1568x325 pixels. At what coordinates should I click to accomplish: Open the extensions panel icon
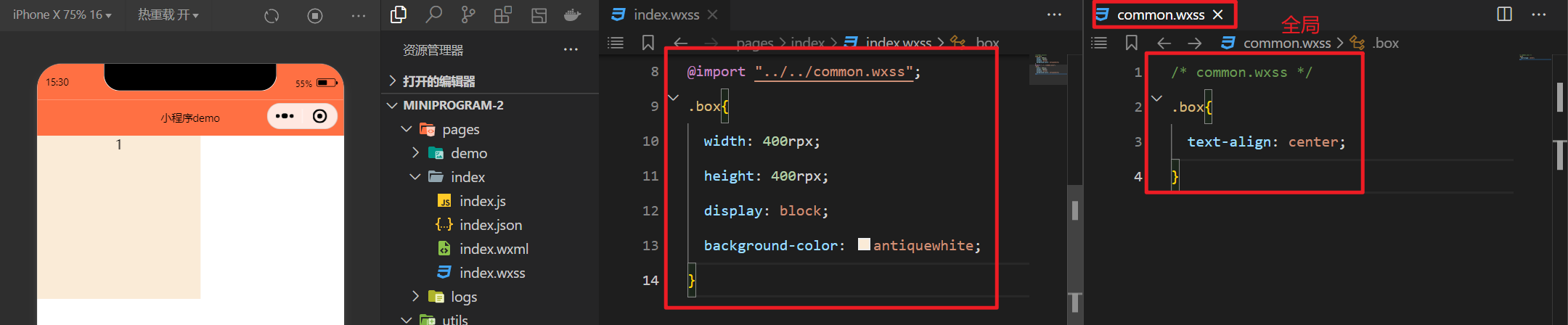[503, 15]
